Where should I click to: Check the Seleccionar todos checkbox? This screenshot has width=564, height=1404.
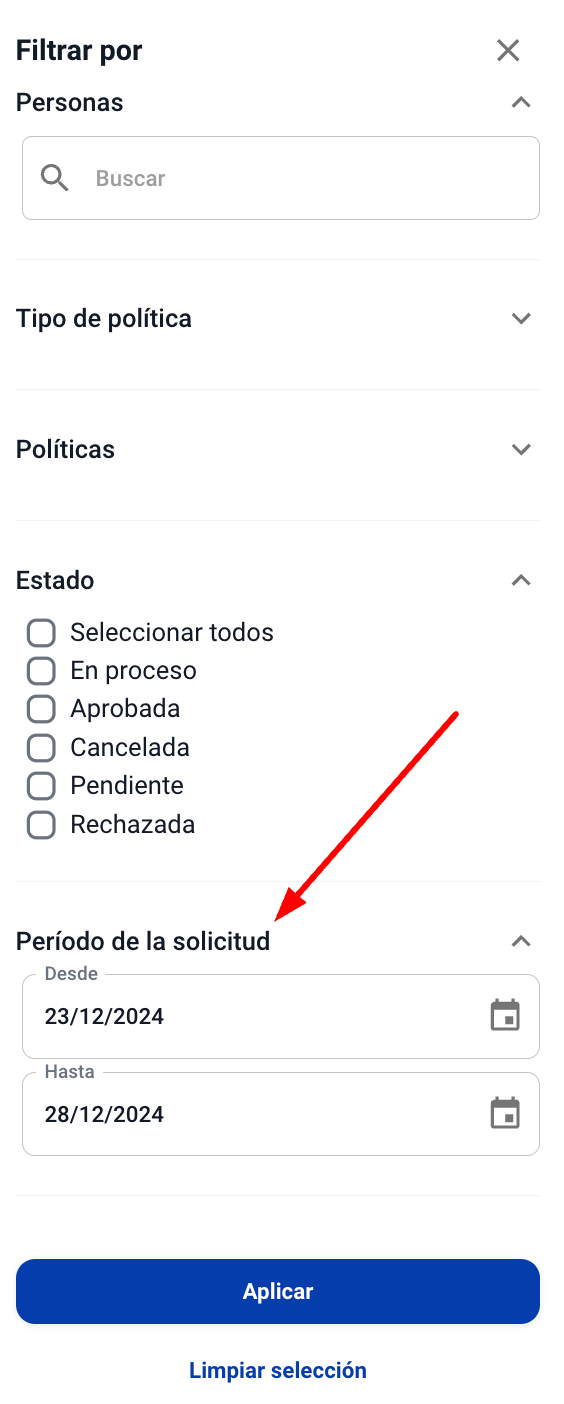pyautogui.click(x=41, y=633)
